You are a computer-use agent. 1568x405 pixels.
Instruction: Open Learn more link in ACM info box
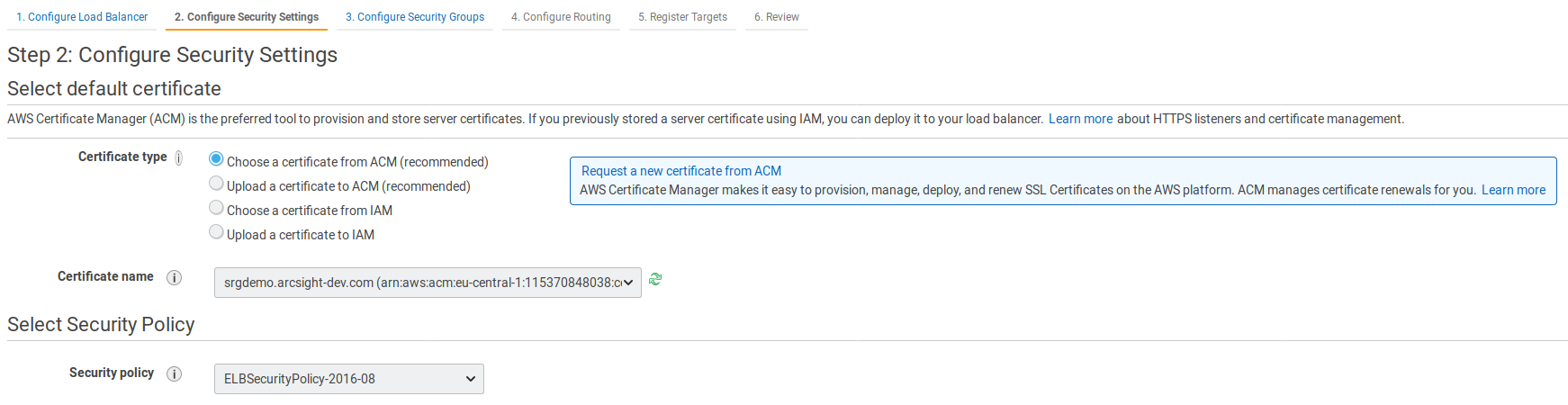pyautogui.click(x=1513, y=190)
